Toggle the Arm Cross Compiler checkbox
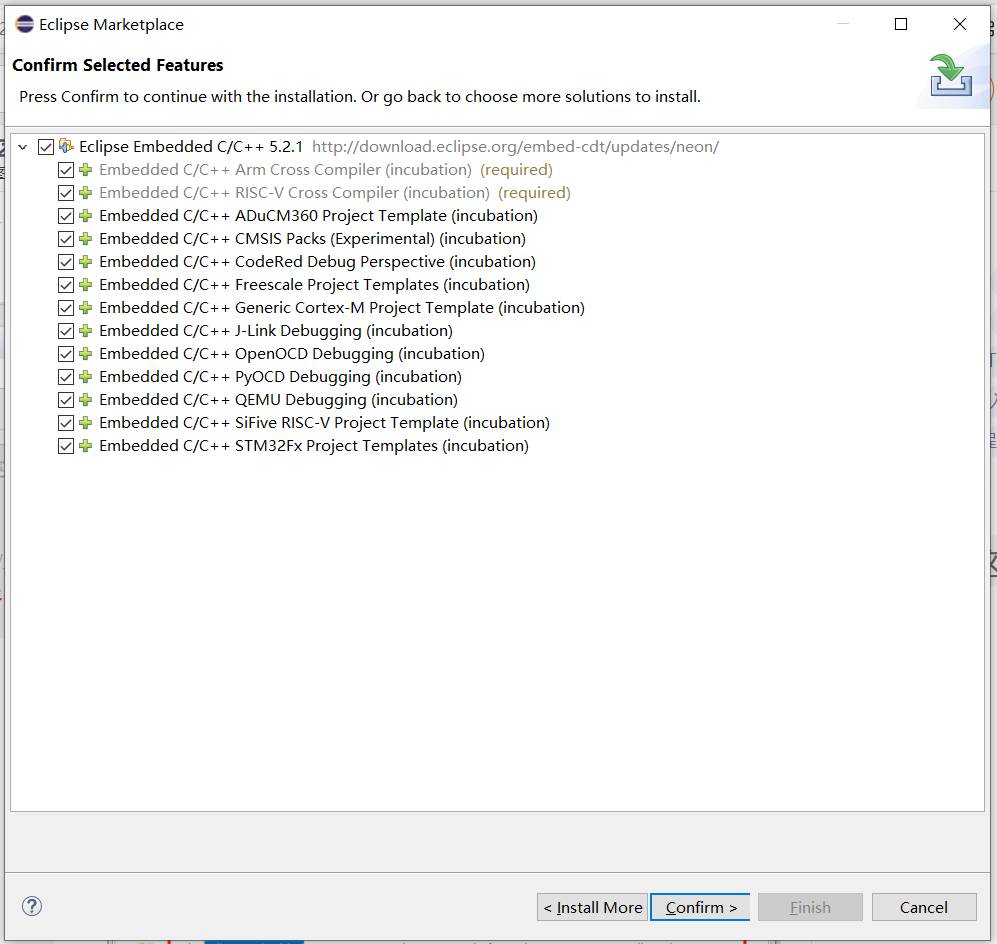The width and height of the screenshot is (997, 944). tap(65, 170)
